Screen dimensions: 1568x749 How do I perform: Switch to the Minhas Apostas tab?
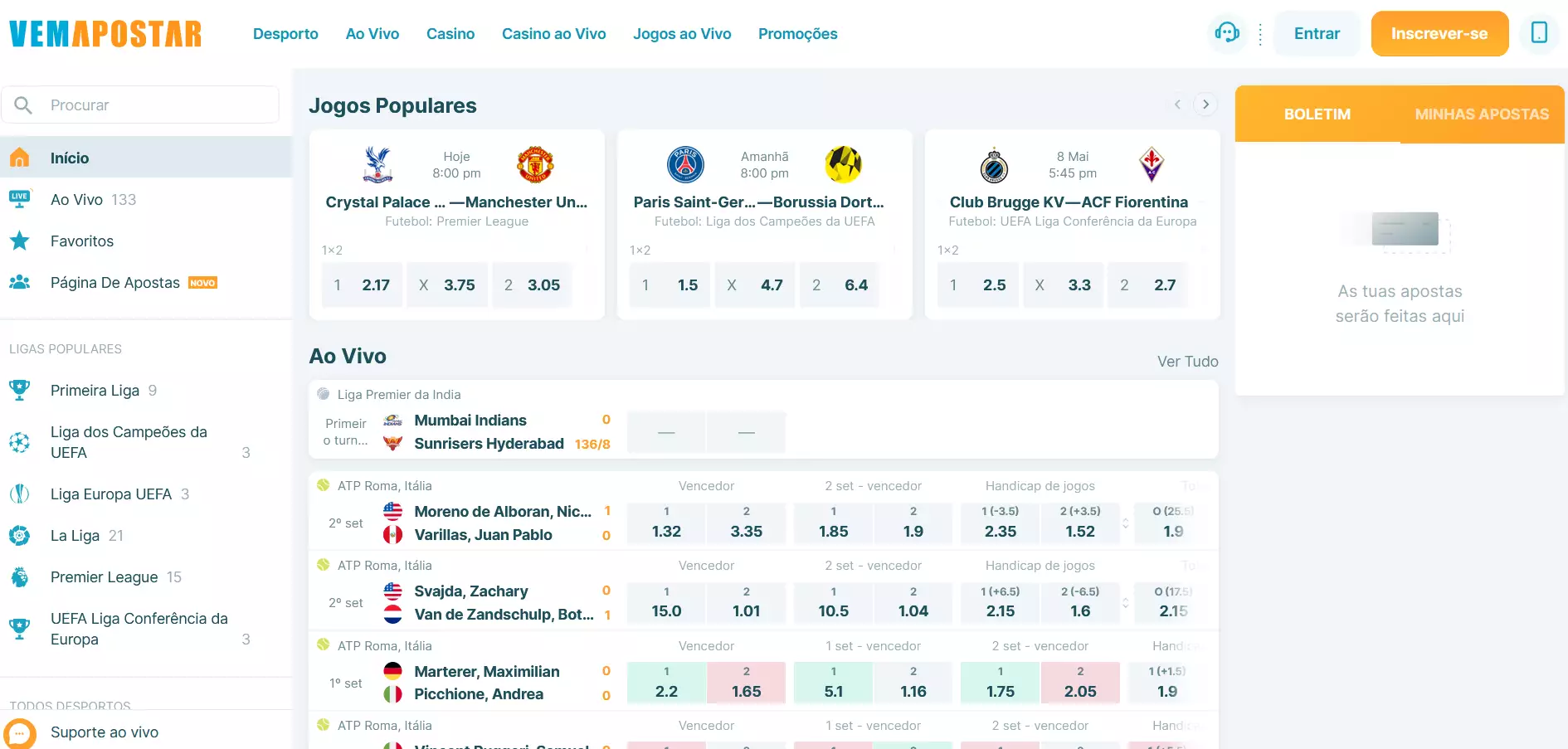[1482, 114]
